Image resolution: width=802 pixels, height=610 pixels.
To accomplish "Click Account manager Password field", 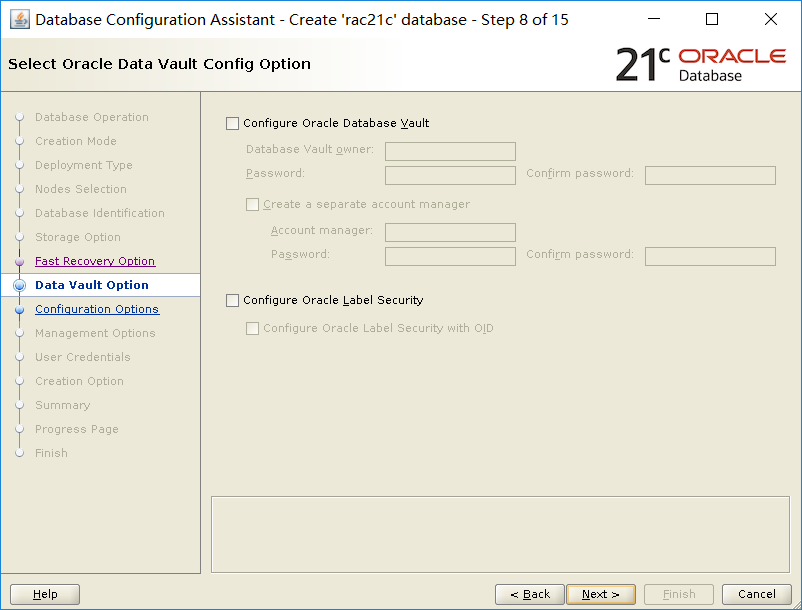I will pyautogui.click(x=450, y=256).
